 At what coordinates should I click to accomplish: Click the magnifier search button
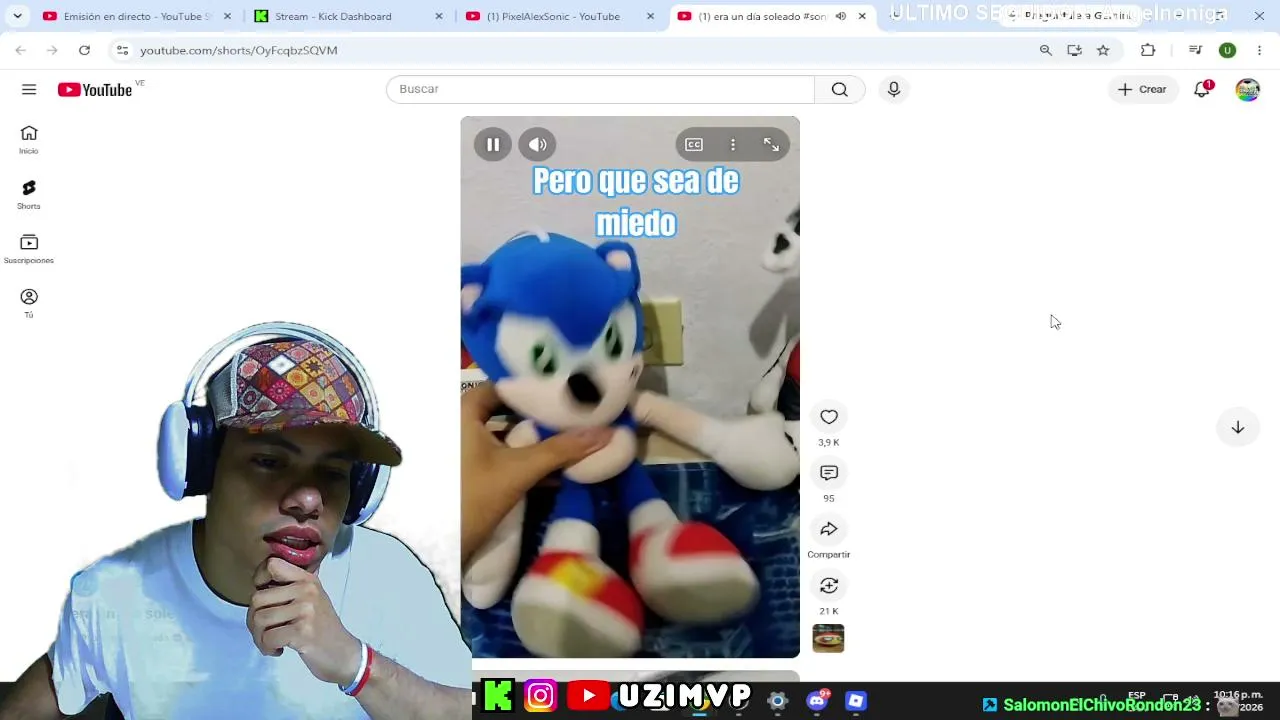pos(840,89)
